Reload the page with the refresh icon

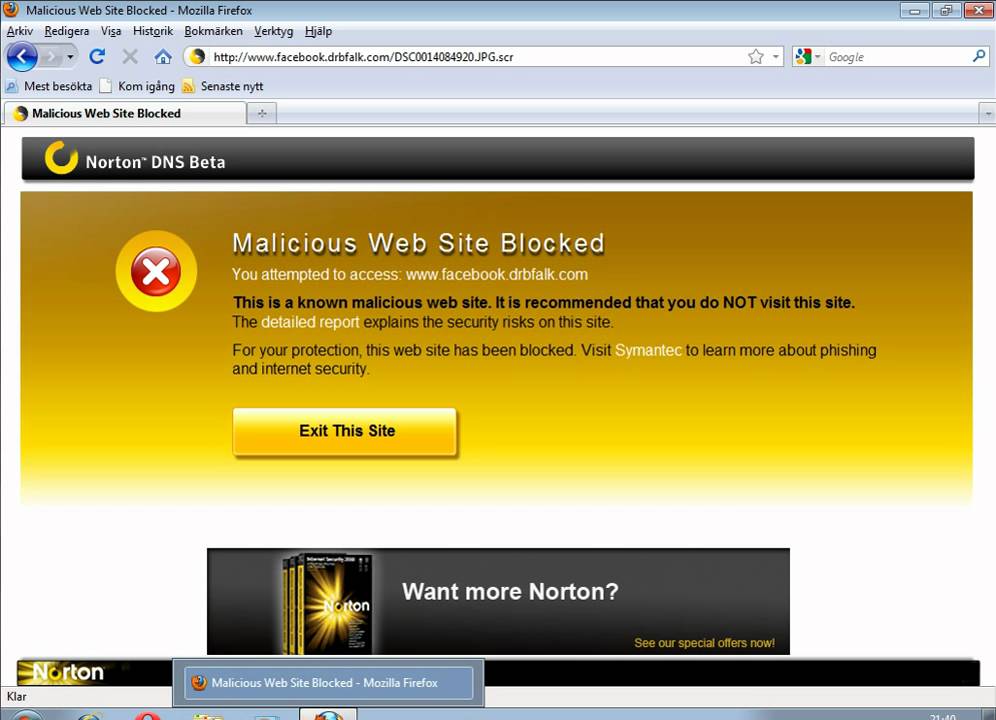click(97, 57)
